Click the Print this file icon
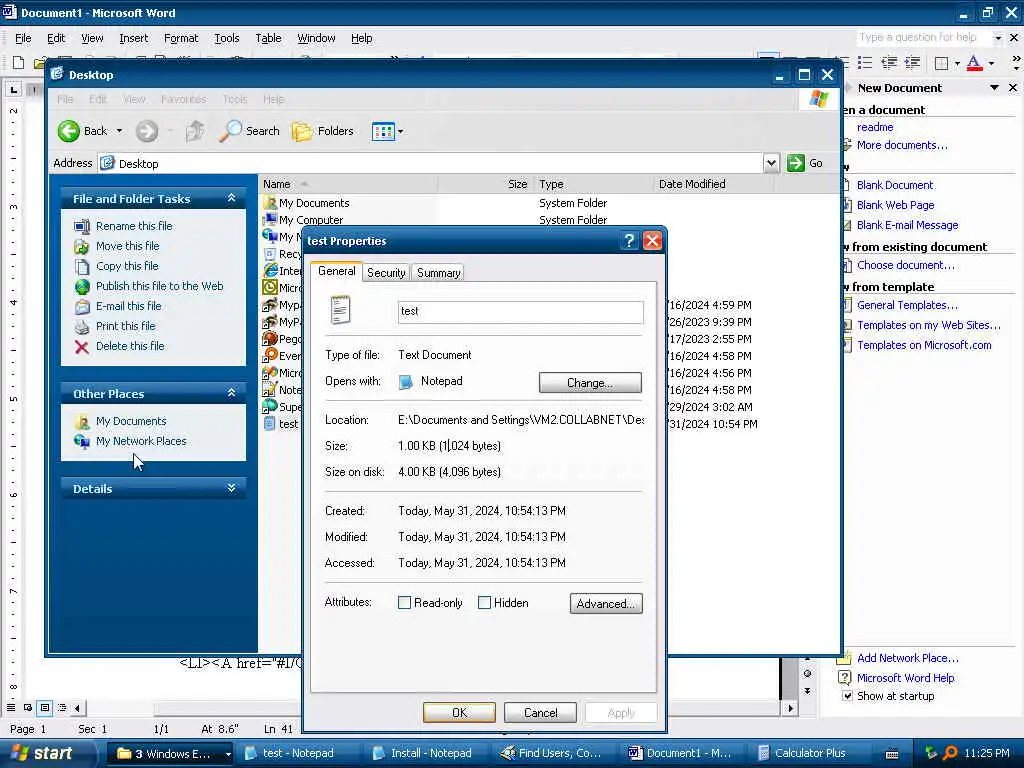The height and width of the screenshot is (768, 1024). pos(82,327)
